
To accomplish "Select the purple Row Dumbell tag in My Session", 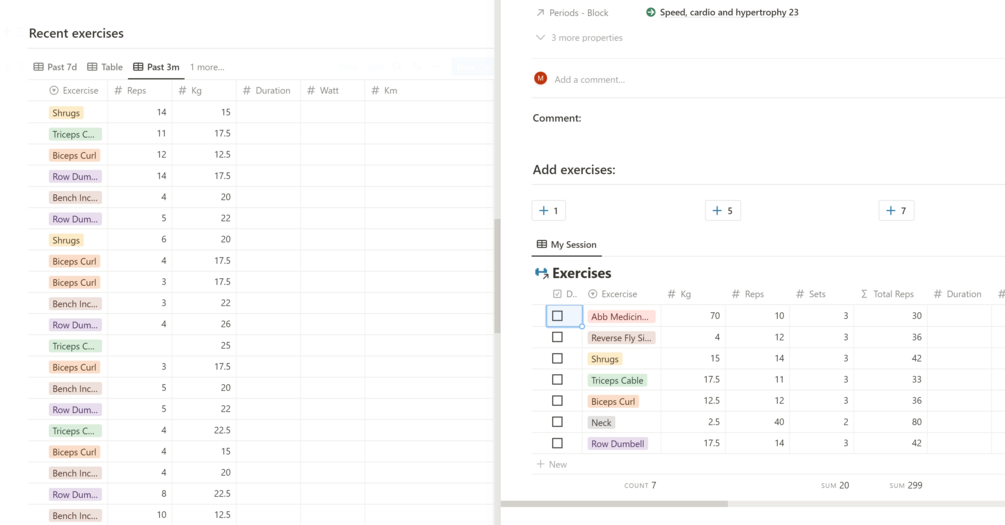I will [618, 444].
